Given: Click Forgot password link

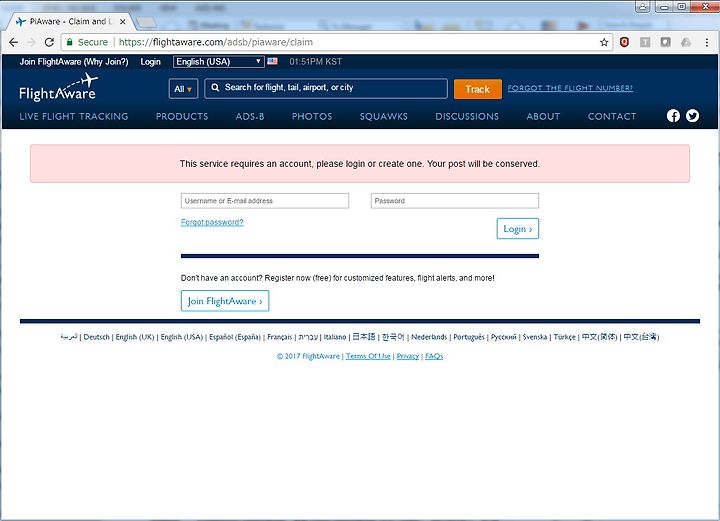Looking at the screenshot, I should click(212, 222).
